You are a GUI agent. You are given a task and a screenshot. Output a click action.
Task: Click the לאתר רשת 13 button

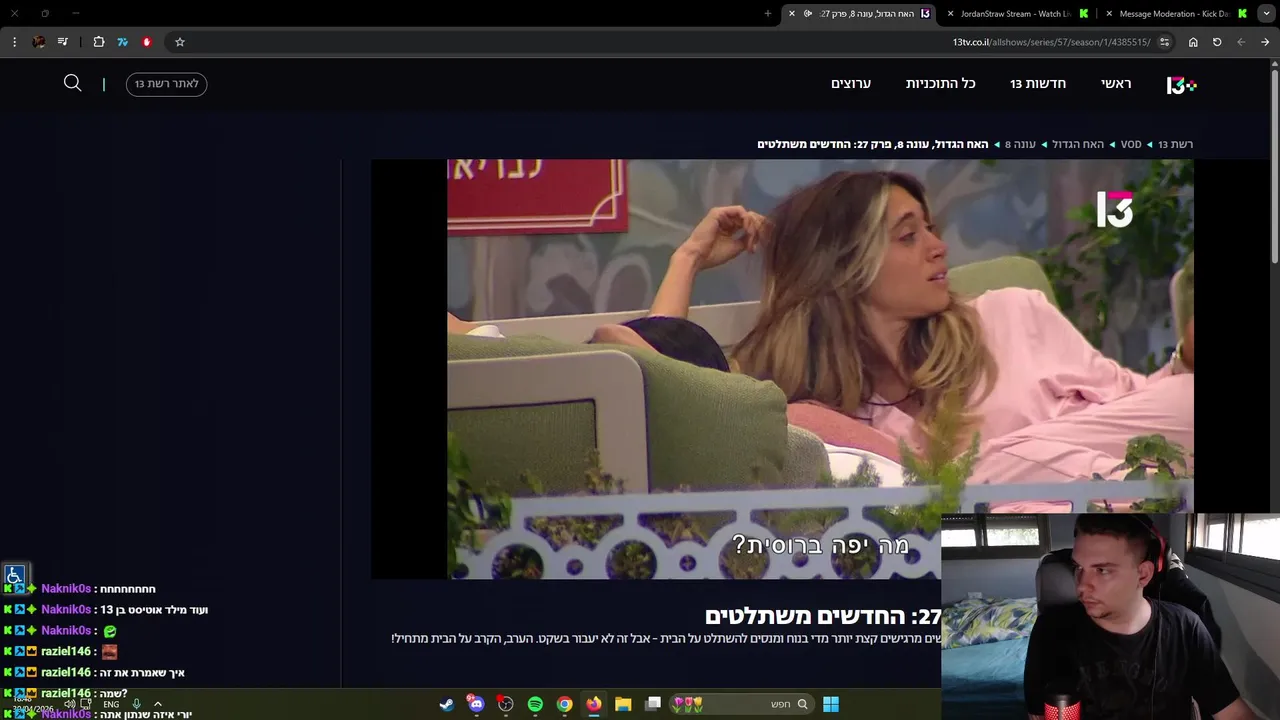166,84
